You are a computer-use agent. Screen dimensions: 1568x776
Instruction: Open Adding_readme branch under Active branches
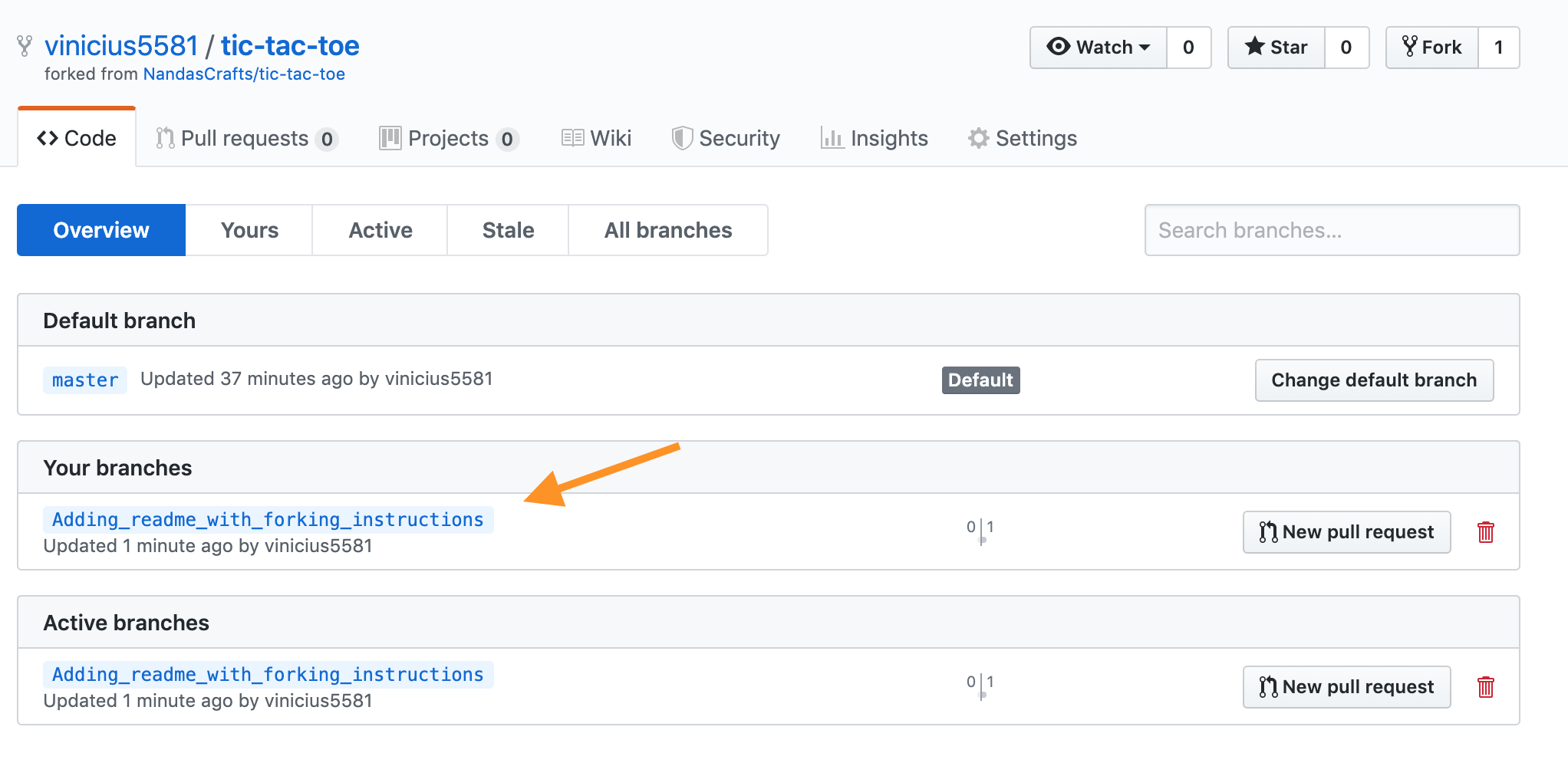pos(268,674)
